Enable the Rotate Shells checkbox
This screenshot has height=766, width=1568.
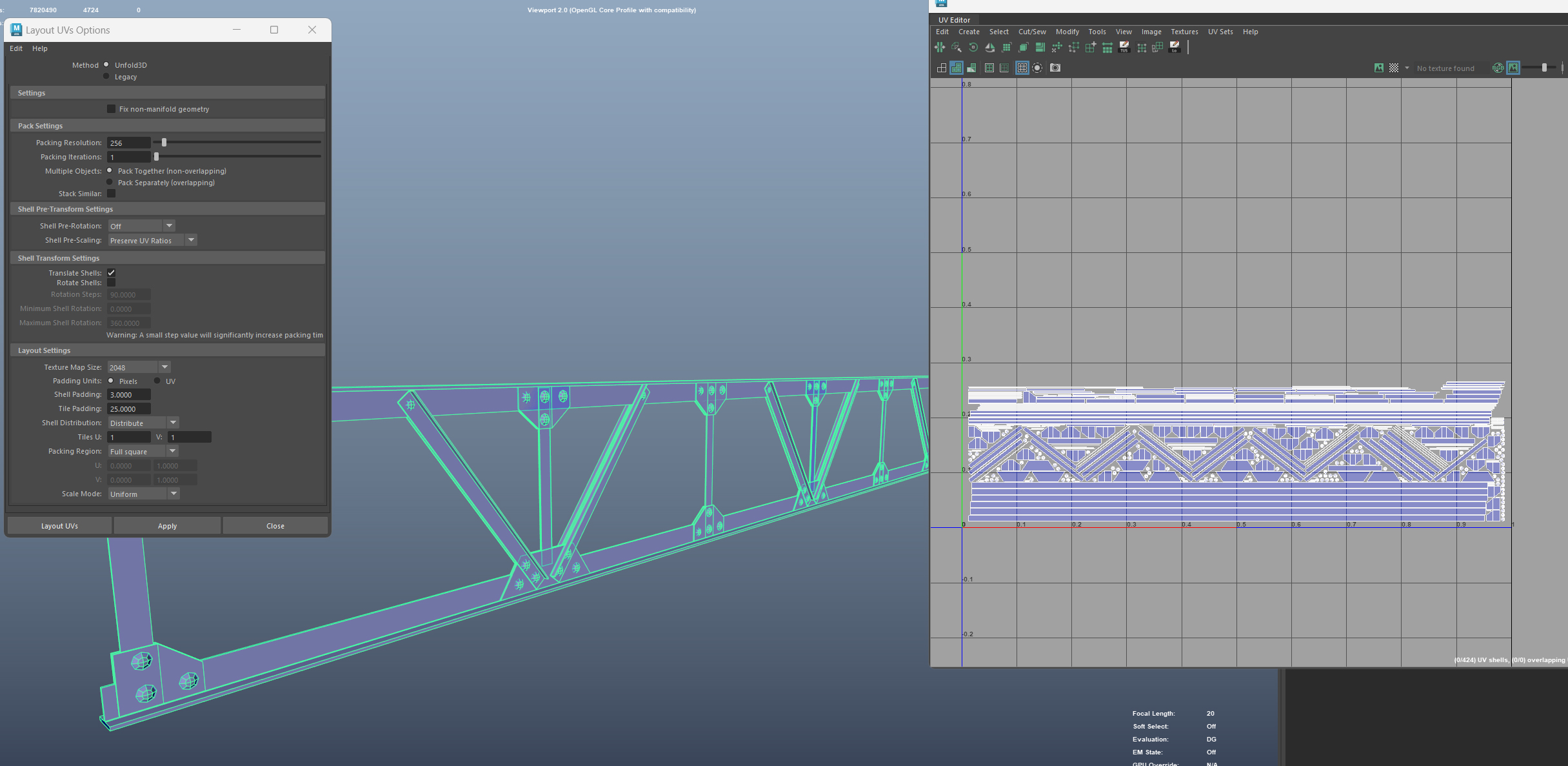[112, 283]
